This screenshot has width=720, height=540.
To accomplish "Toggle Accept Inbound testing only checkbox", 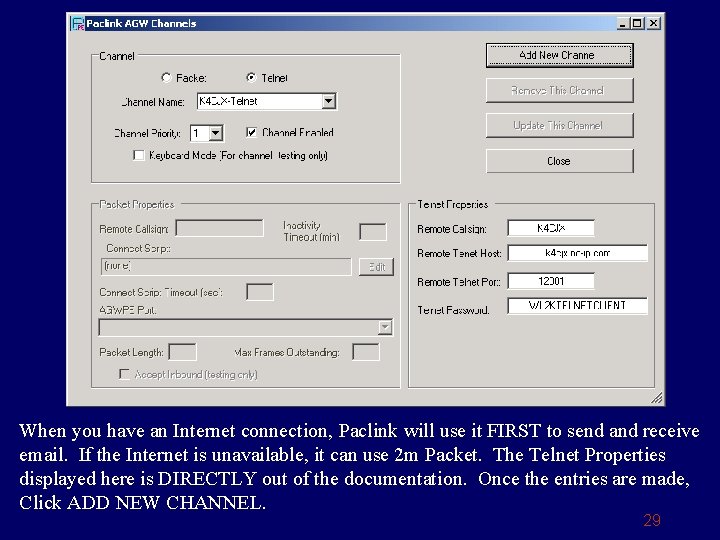I will click(124, 374).
